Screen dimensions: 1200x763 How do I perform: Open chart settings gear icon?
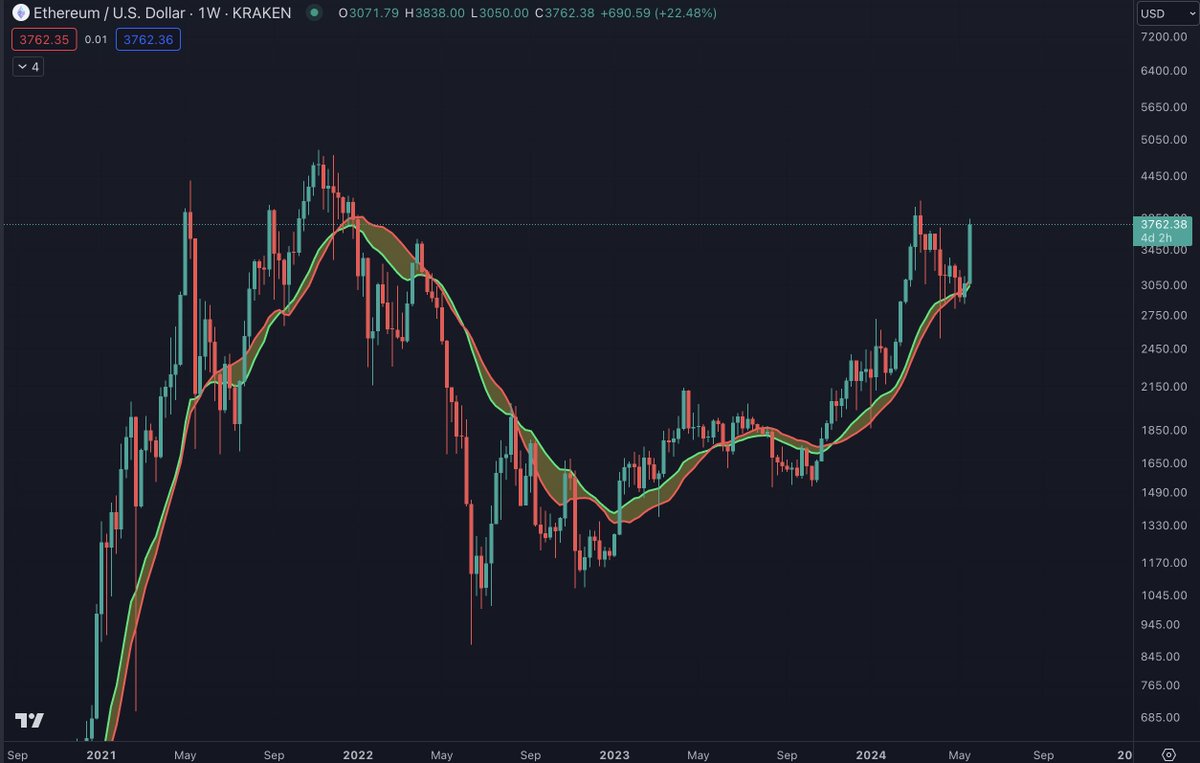[x=1168, y=753]
